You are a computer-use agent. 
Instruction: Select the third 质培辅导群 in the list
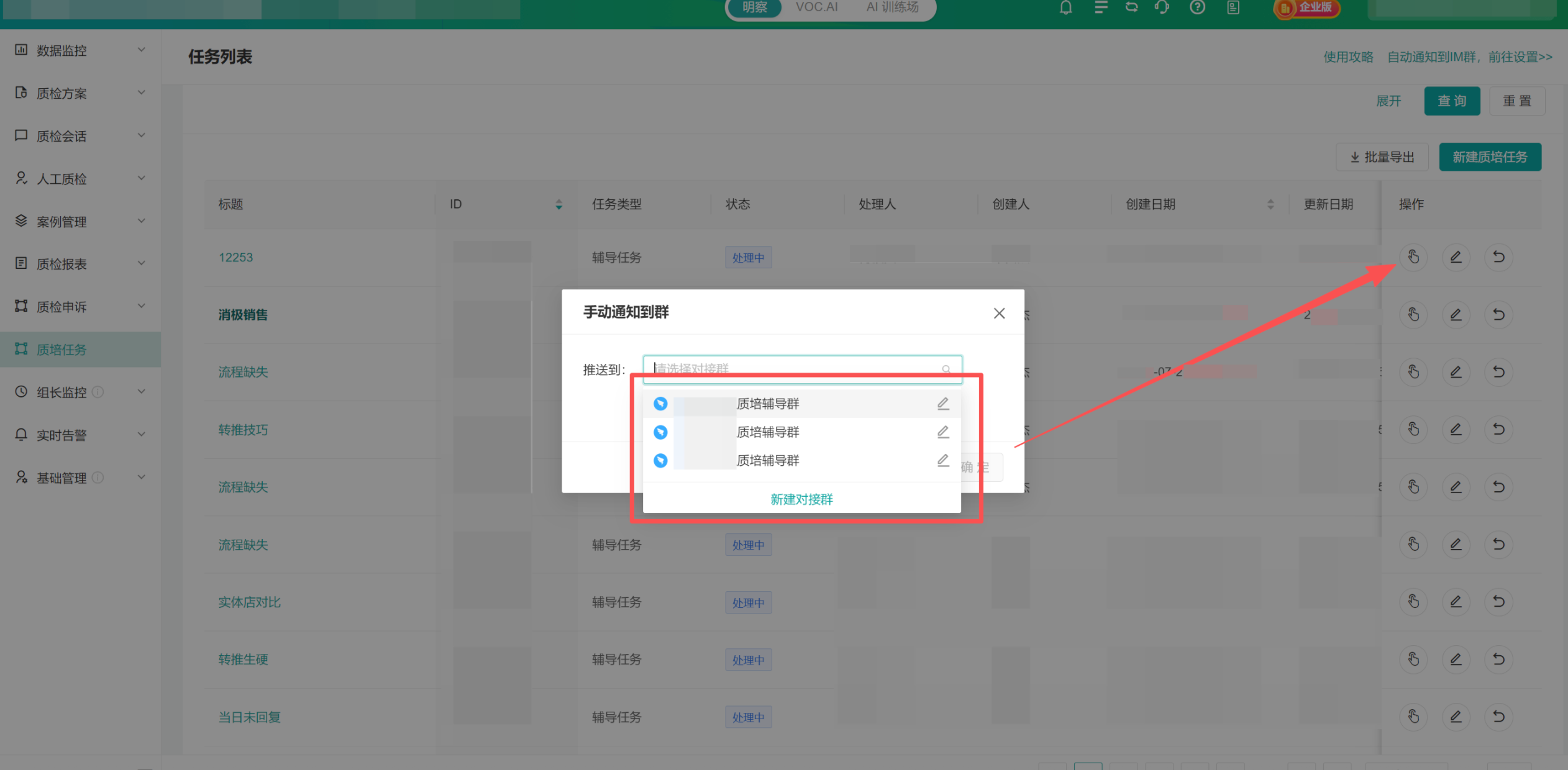[767, 460]
